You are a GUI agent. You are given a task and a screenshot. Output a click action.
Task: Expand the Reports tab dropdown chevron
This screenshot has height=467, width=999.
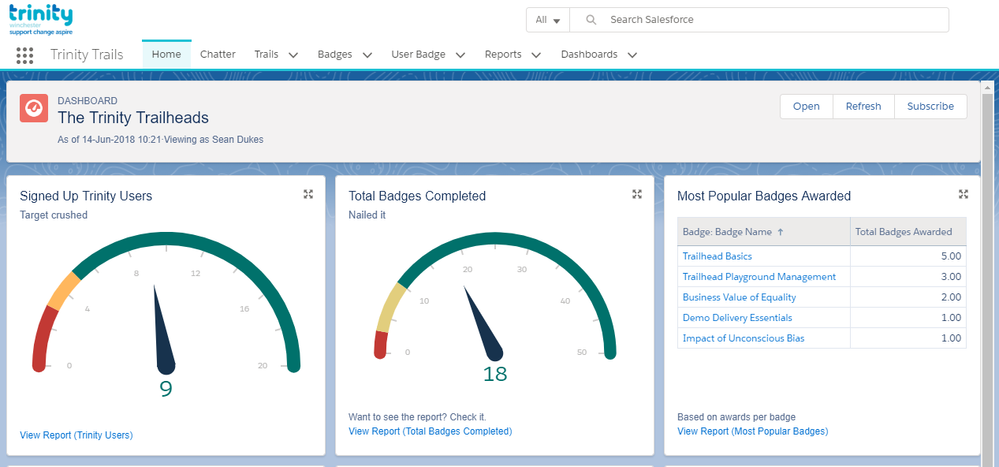536,55
